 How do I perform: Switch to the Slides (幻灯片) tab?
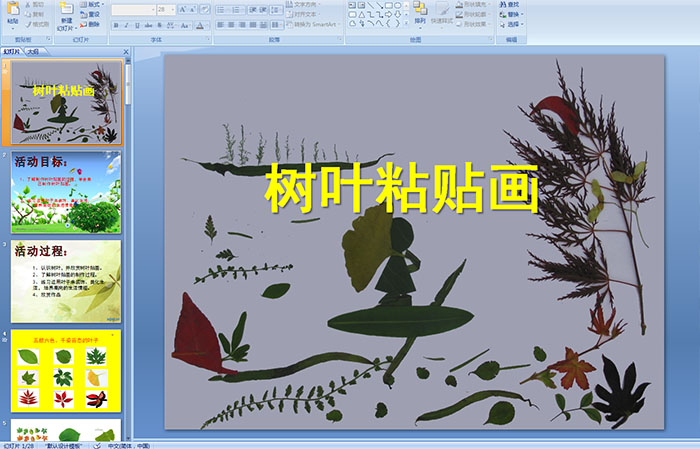pos(11,52)
